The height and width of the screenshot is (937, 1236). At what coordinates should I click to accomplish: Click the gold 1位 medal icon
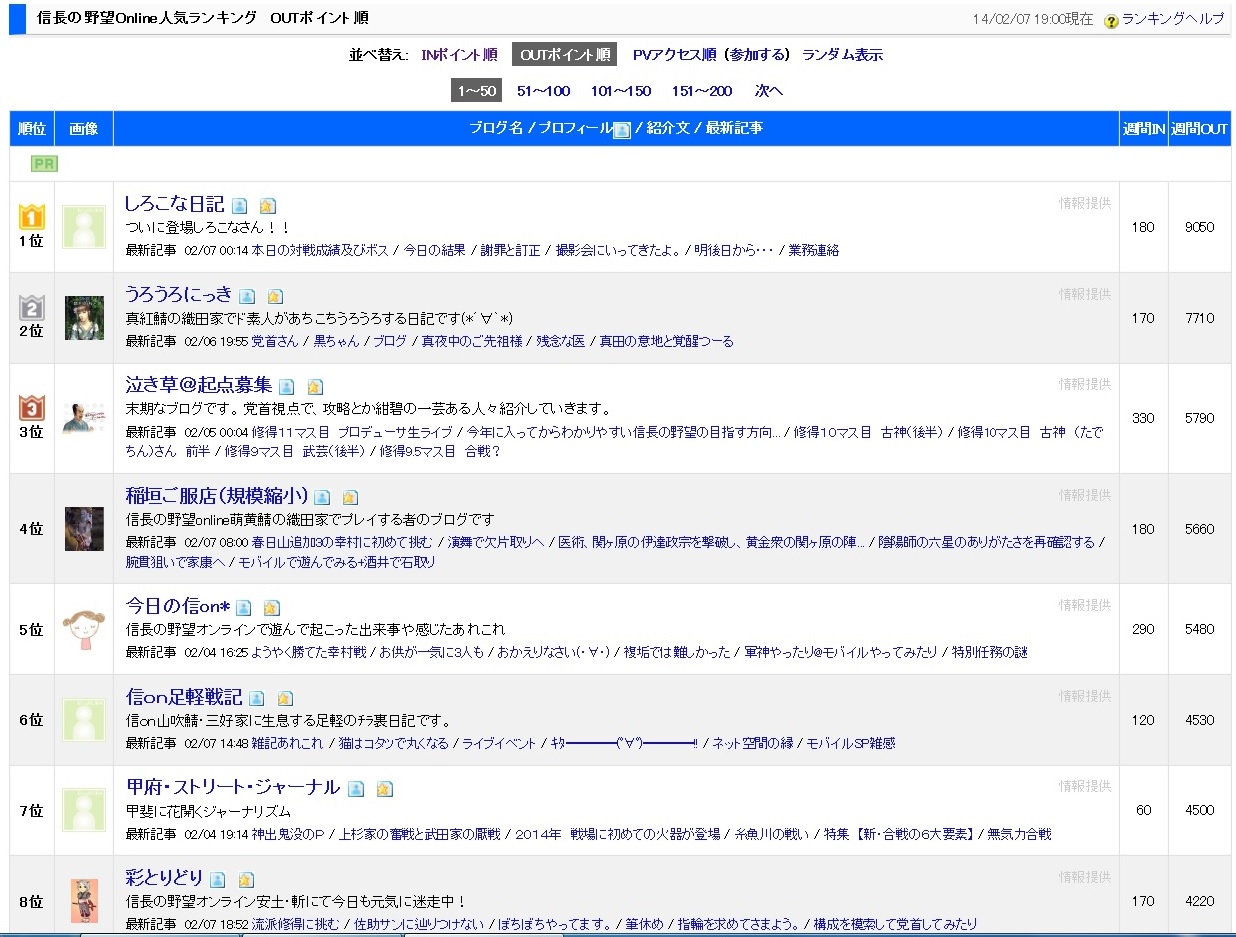tap(32, 216)
